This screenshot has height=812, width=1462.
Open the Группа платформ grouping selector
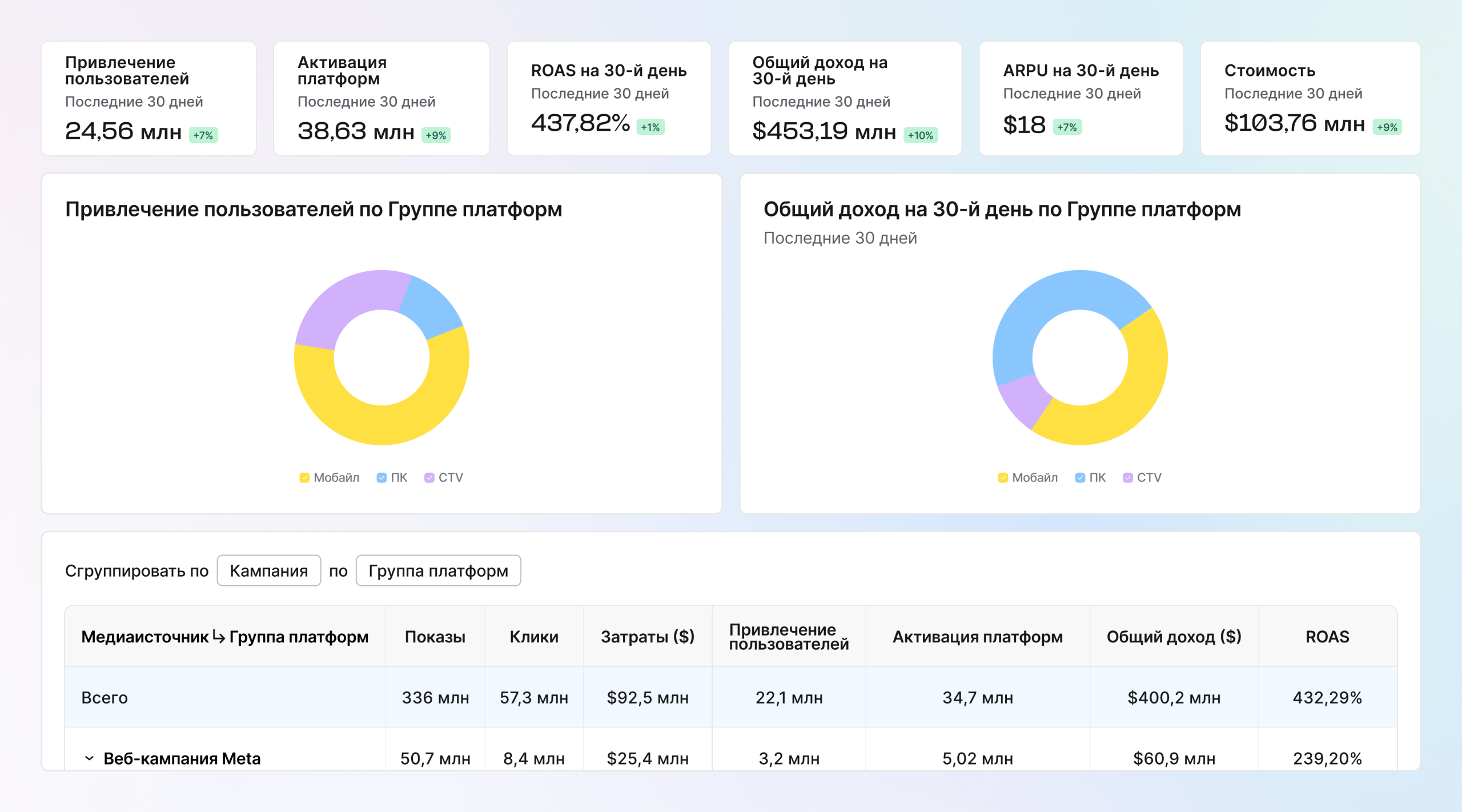pos(439,570)
